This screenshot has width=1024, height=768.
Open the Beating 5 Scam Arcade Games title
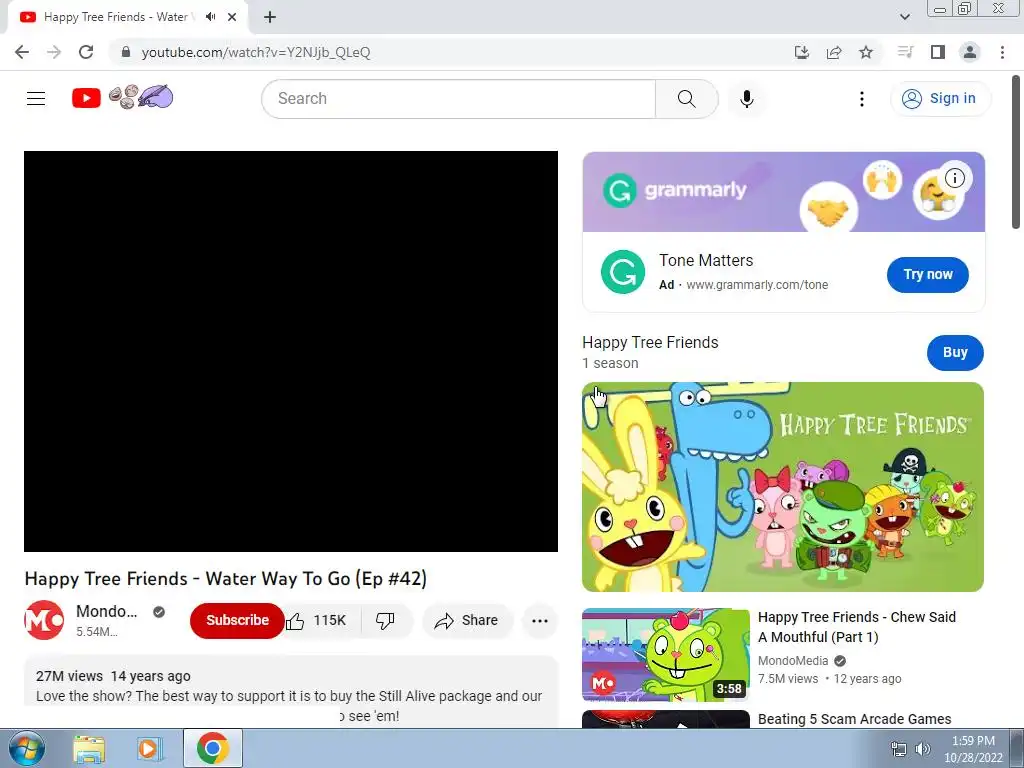(x=854, y=719)
